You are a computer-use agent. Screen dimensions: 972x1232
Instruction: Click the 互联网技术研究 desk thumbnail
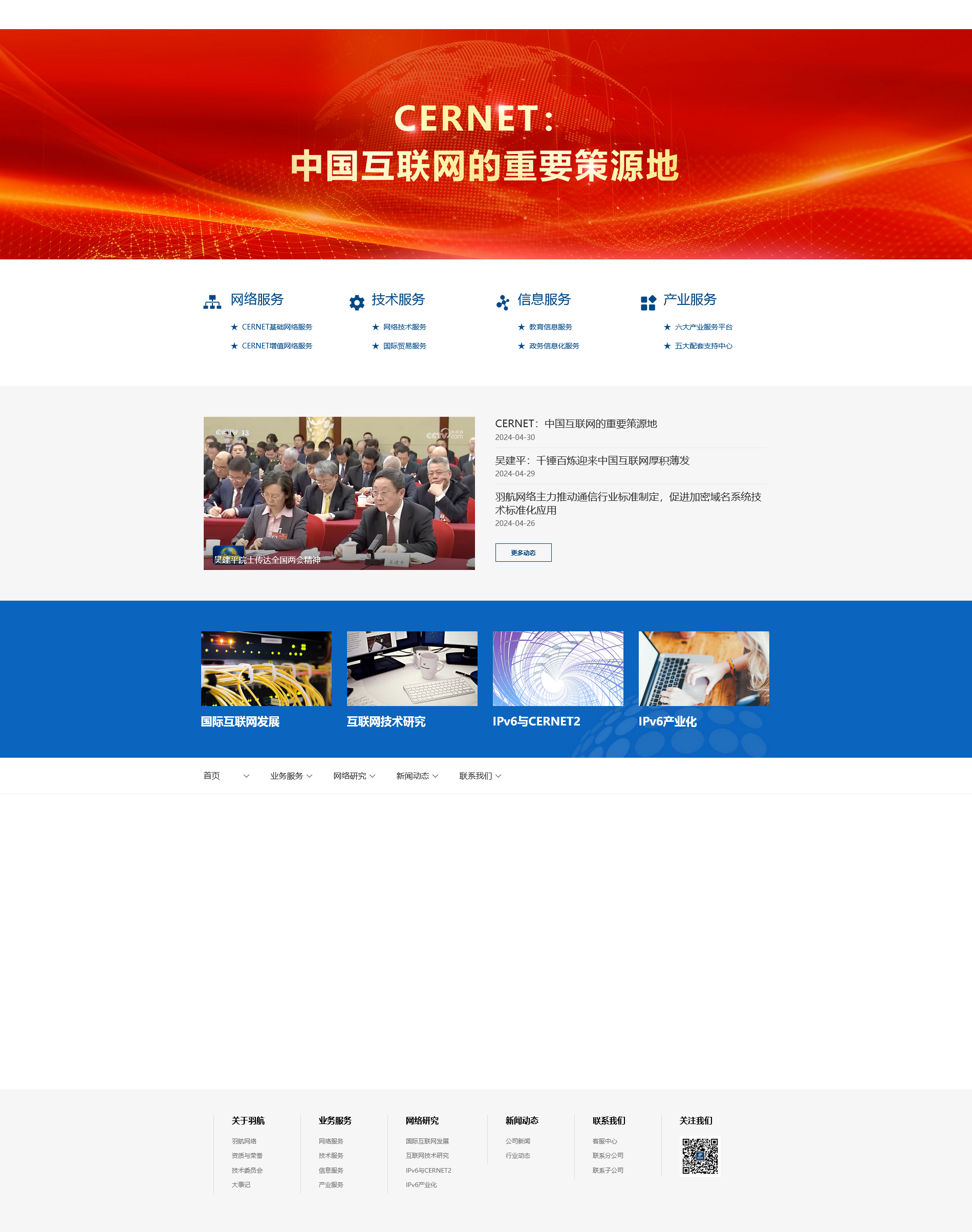tap(412, 668)
